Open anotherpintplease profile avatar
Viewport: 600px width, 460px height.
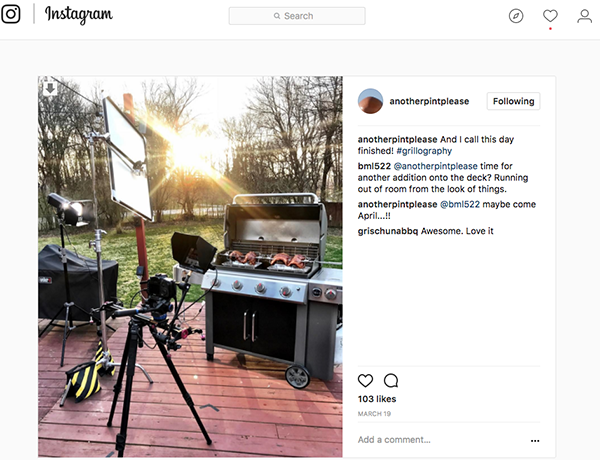tap(370, 101)
